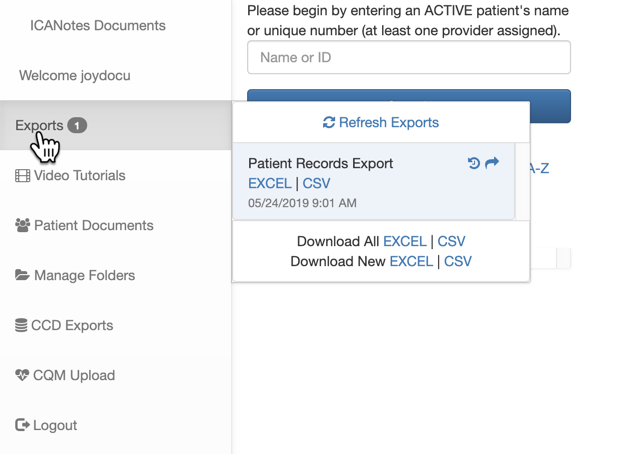This screenshot has width=642, height=454.
Task: Click the Name or ID input field
Action: (x=408, y=57)
